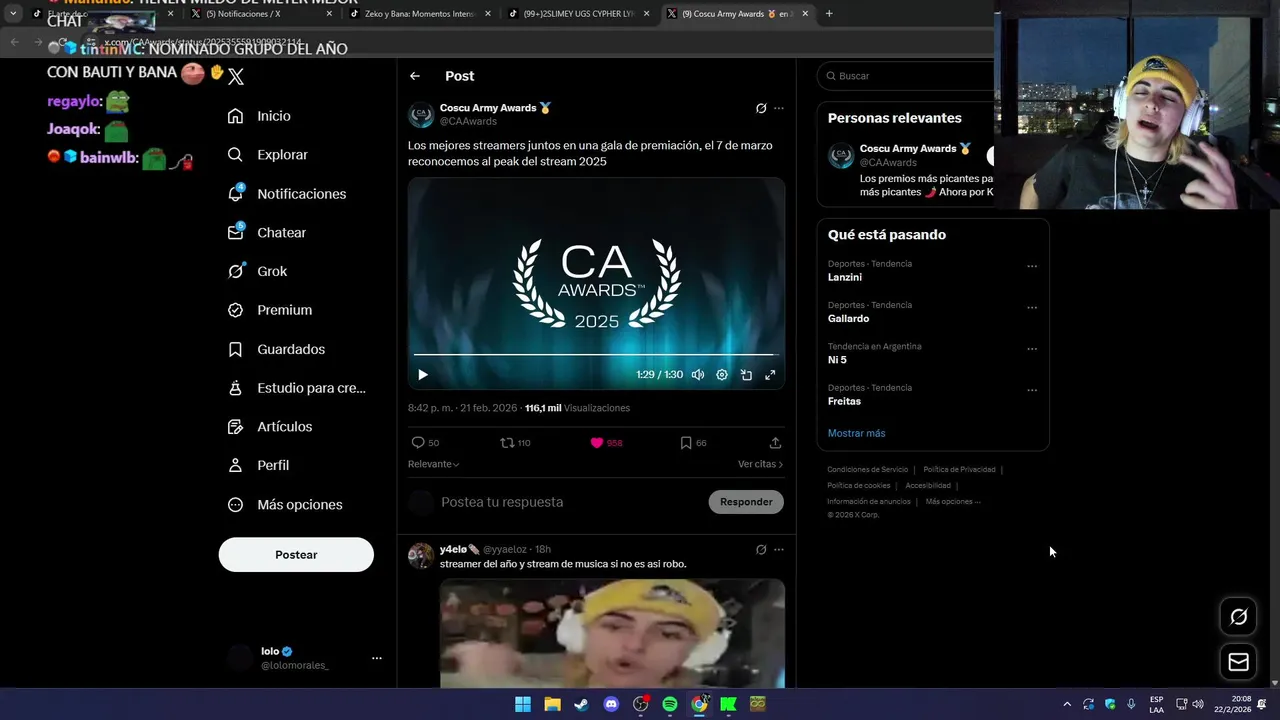The width and height of the screenshot is (1280, 720).
Task: Expand the video to fullscreen
Action: pyautogui.click(x=770, y=375)
